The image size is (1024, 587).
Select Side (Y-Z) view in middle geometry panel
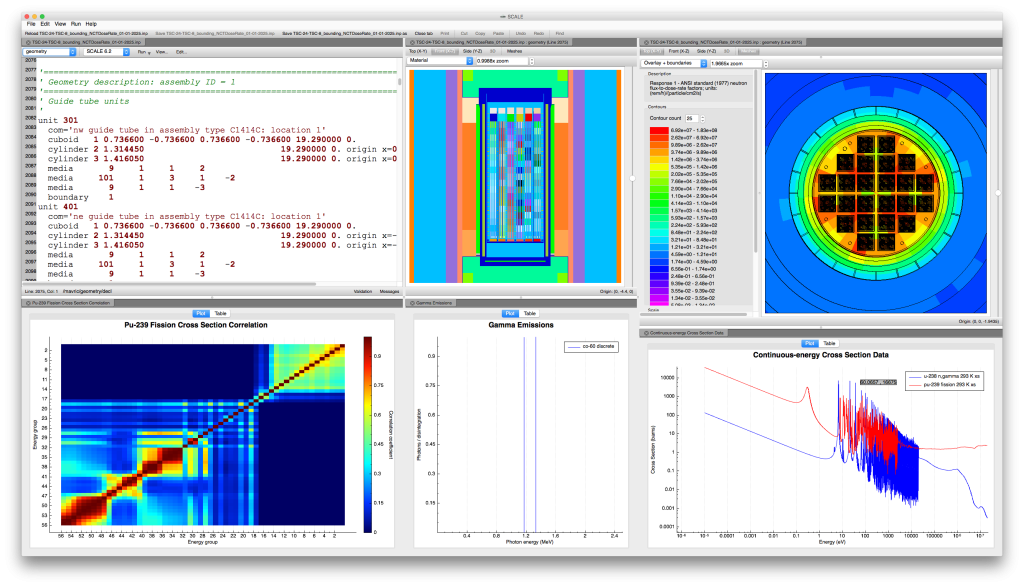[x=472, y=51]
